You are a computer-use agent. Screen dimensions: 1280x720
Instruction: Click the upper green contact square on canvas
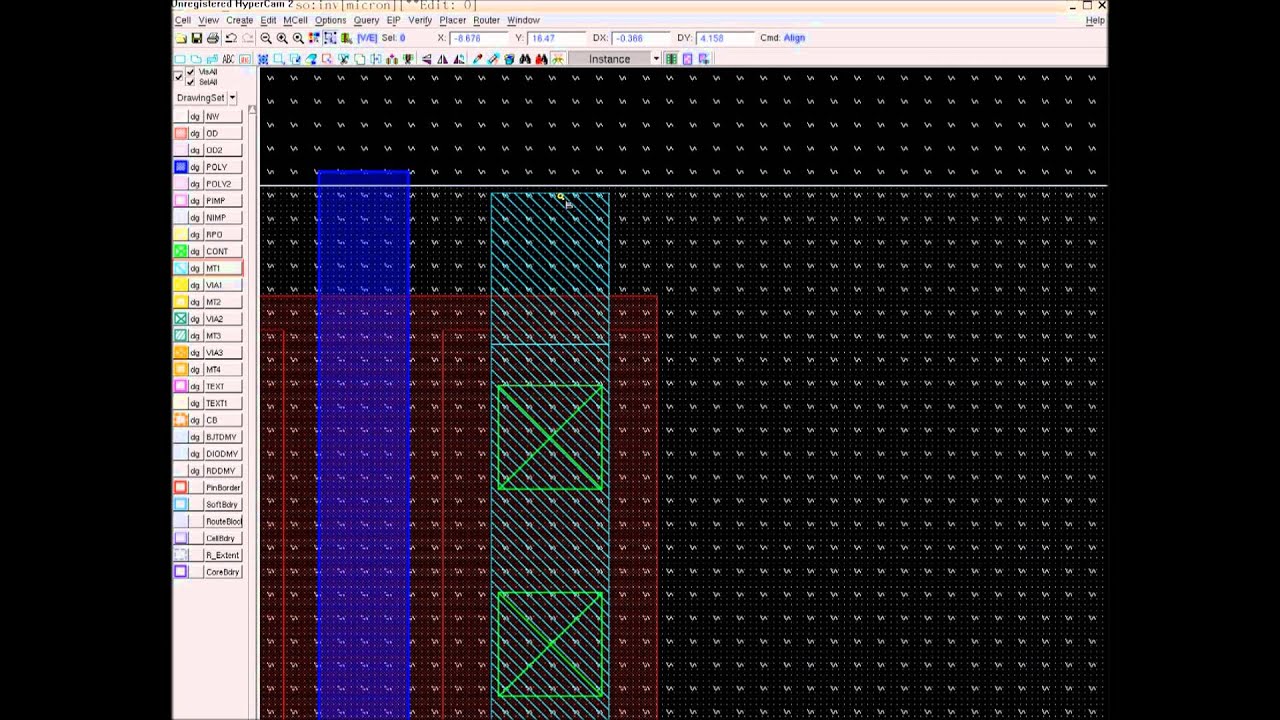click(550, 437)
